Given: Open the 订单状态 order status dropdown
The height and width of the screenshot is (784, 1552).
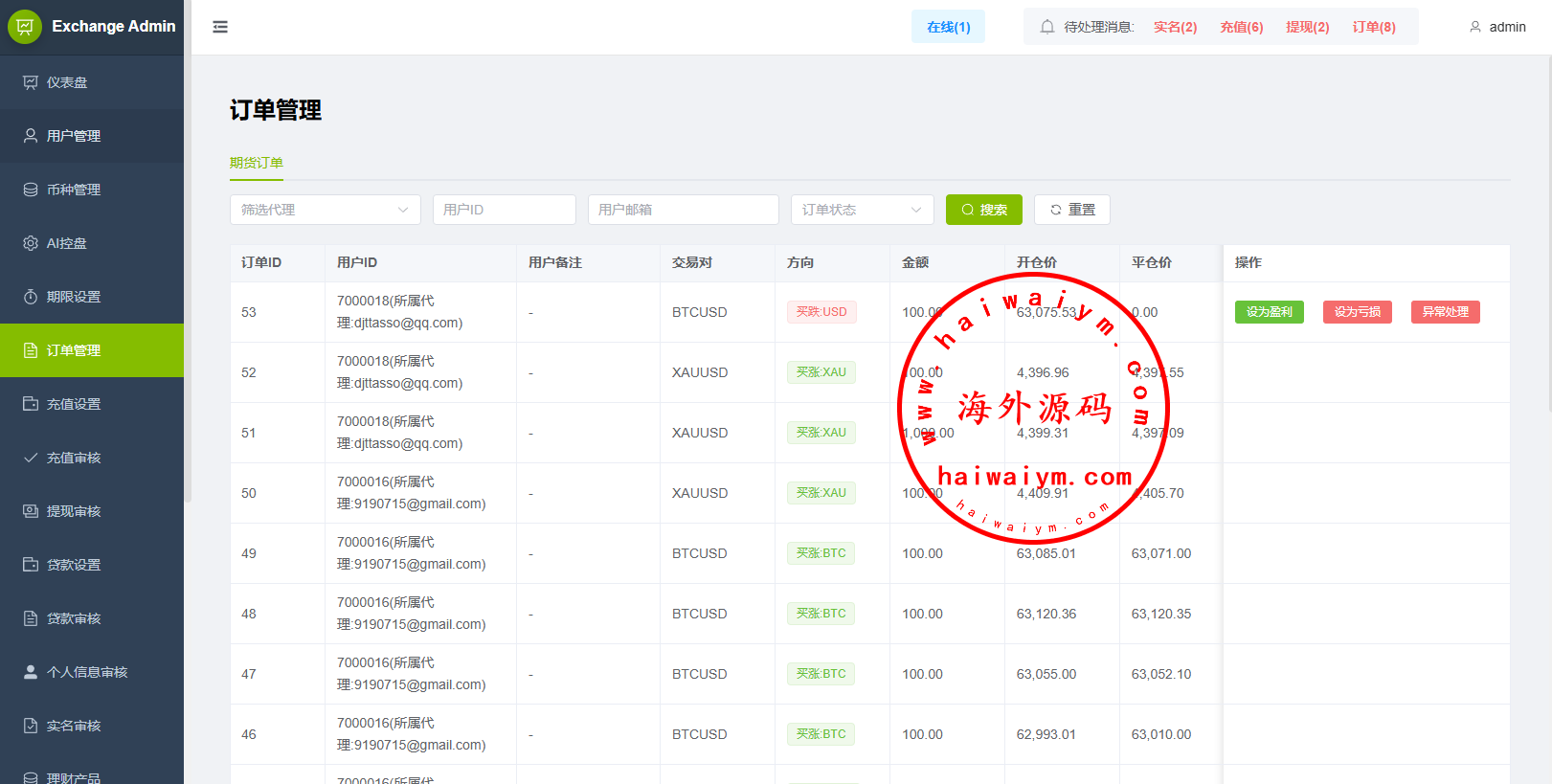Looking at the screenshot, I should pyautogui.click(x=863, y=210).
